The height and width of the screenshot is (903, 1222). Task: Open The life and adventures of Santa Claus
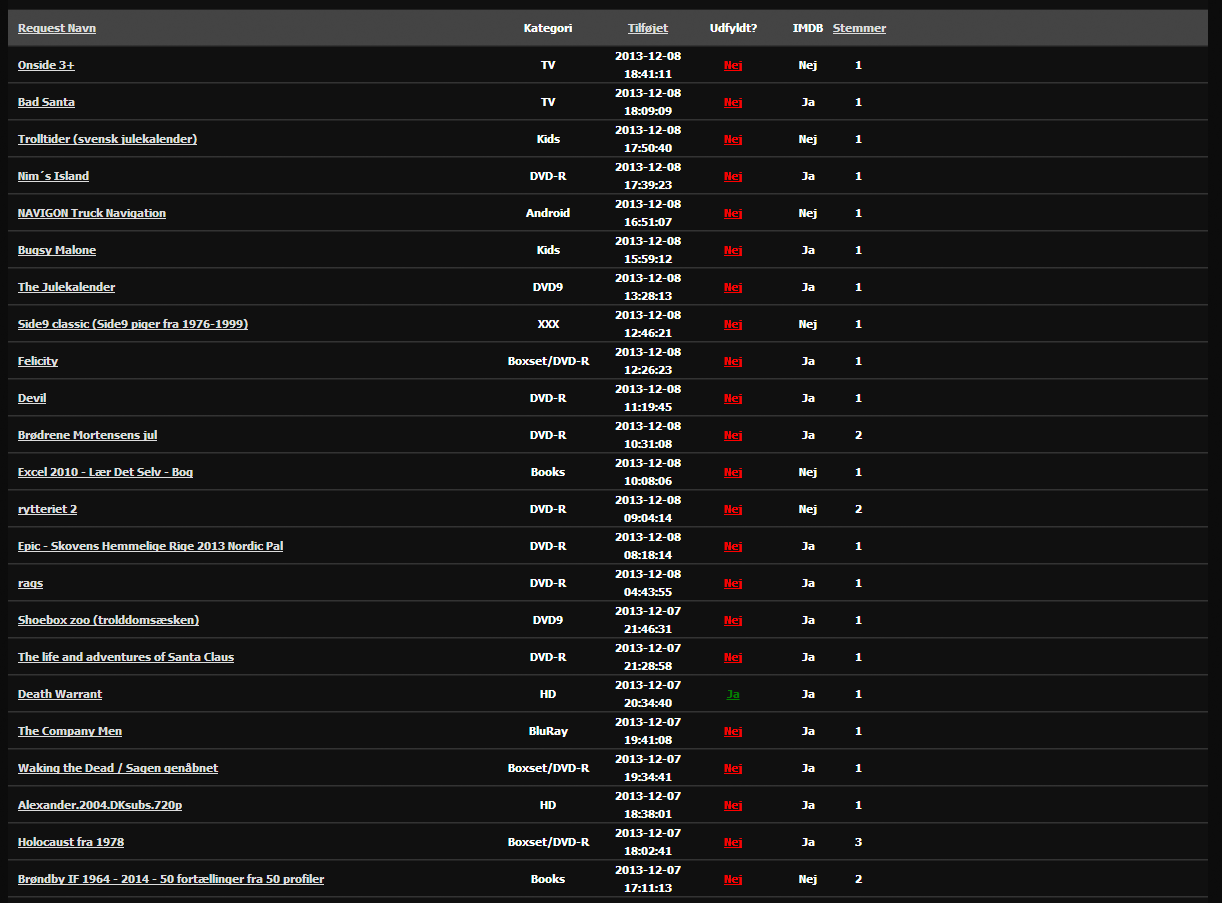point(126,657)
